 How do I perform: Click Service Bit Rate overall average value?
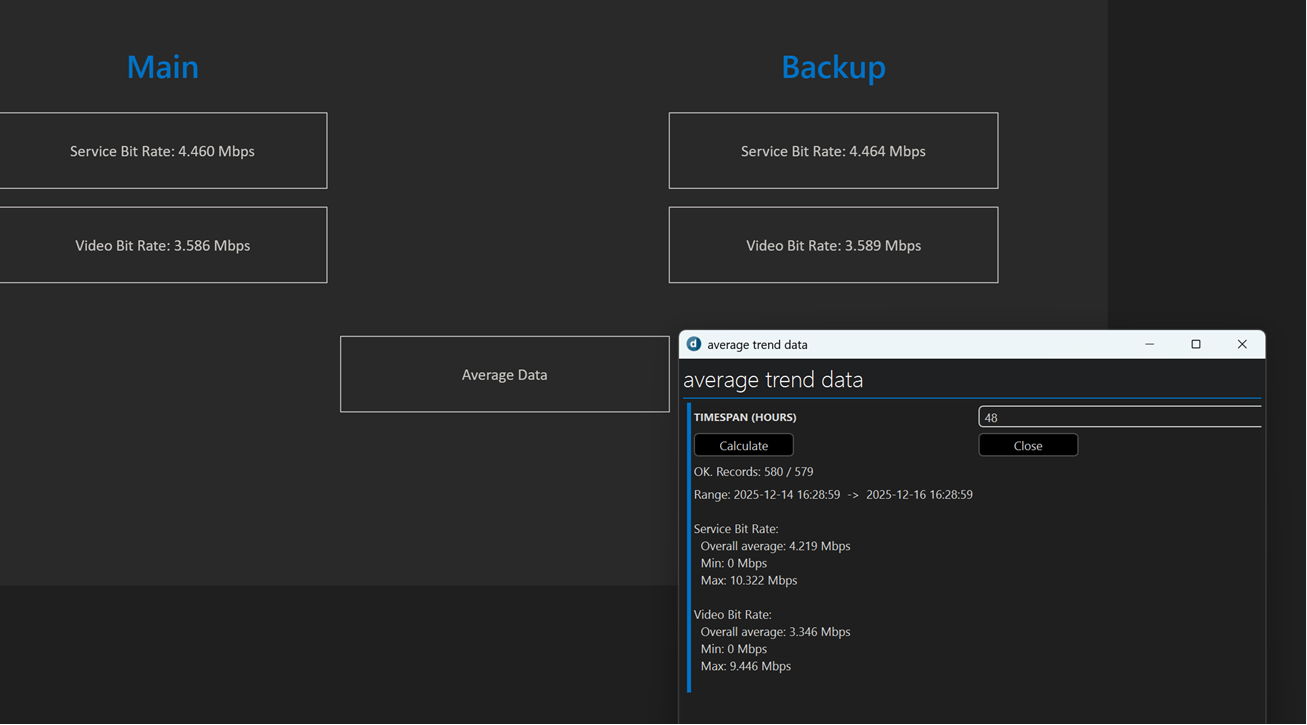coord(775,547)
